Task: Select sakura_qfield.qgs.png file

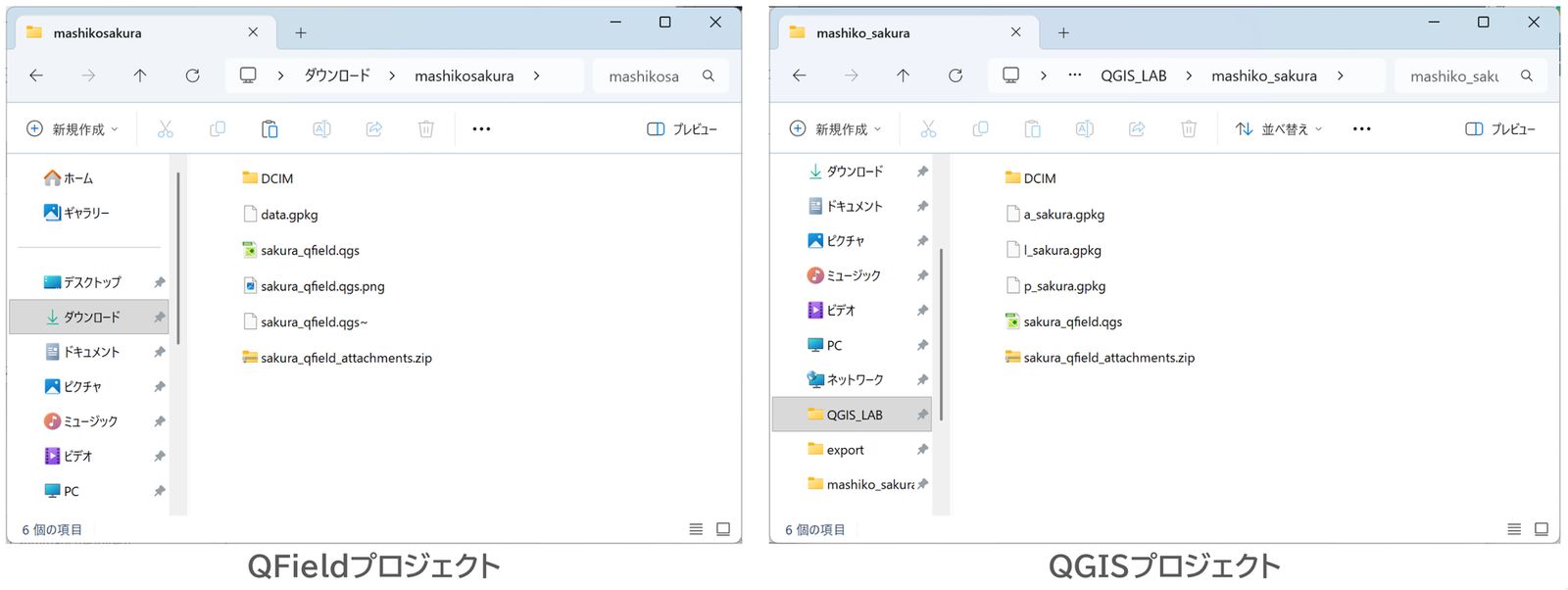Action: tap(314, 286)
